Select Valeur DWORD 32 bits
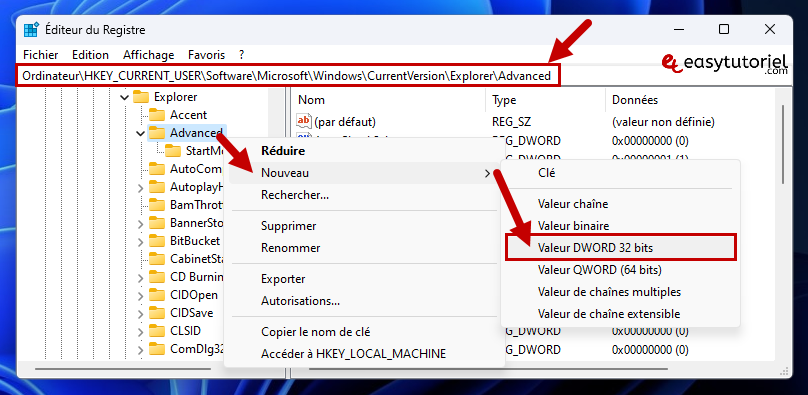The width and height of the screenshot is (808, 395). pyautogui.click(x=620, y=248)
